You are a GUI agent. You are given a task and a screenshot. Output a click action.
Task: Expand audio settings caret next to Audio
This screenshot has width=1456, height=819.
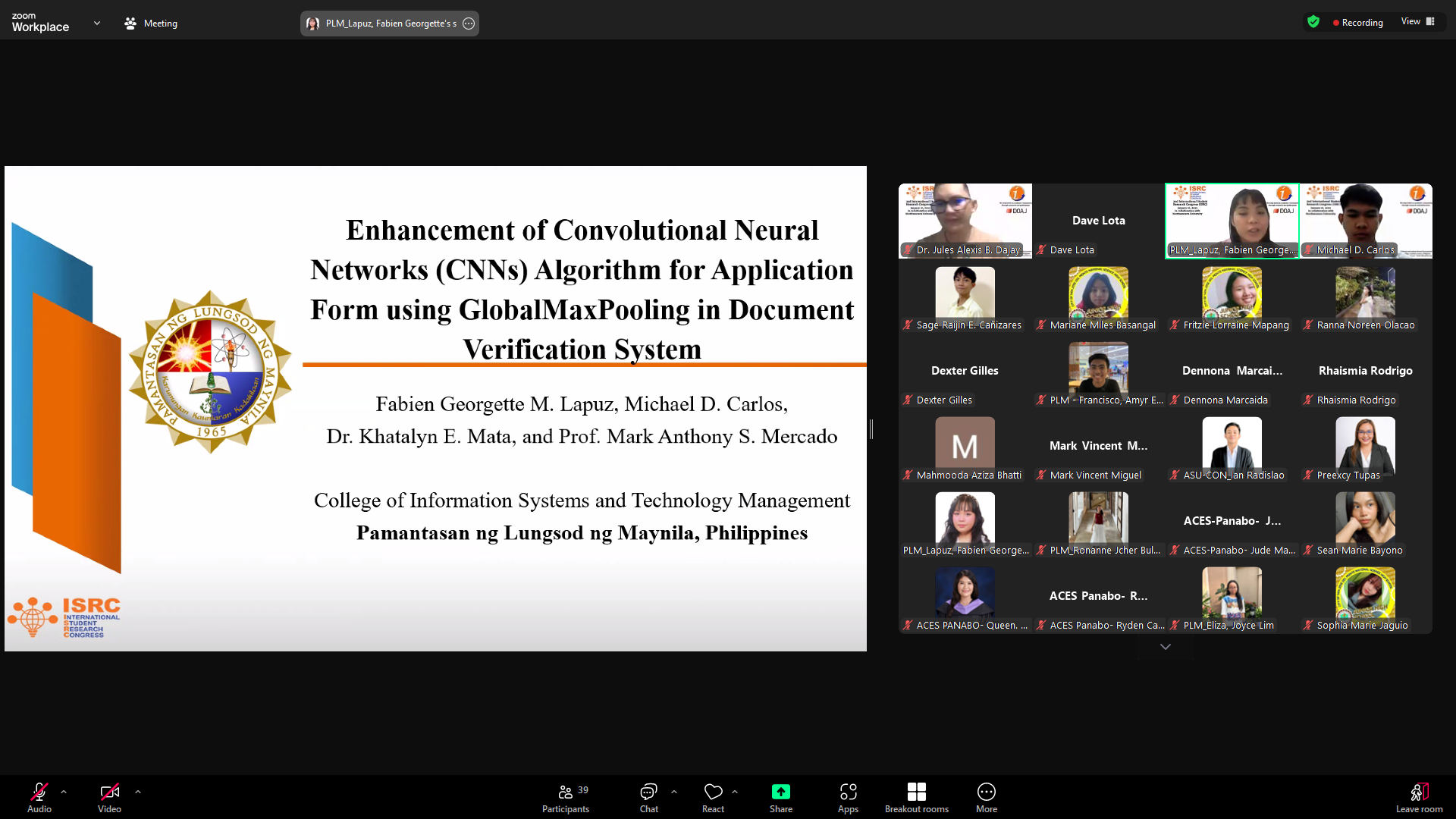pyautogui.click(x=64, y=792)
